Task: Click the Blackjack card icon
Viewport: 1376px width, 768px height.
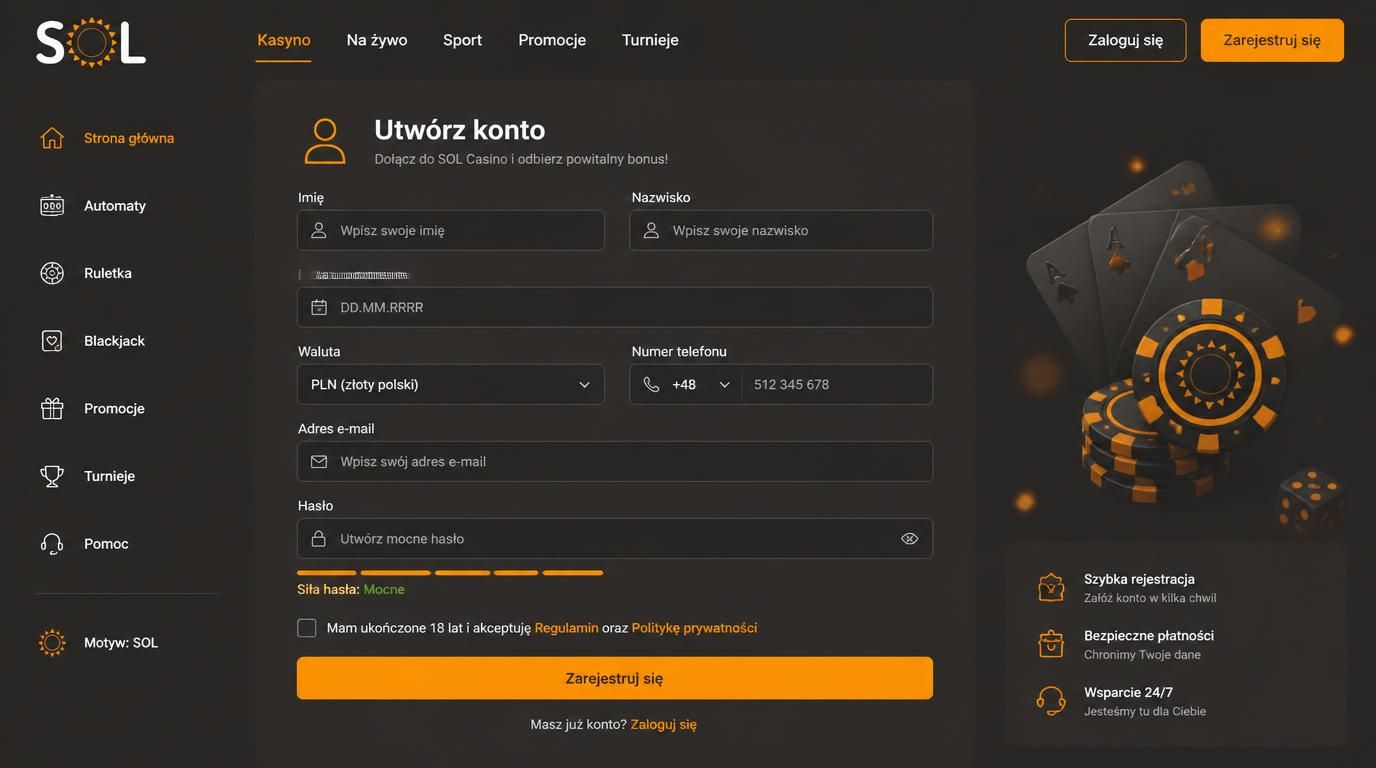Action: (x=52, y=341)
